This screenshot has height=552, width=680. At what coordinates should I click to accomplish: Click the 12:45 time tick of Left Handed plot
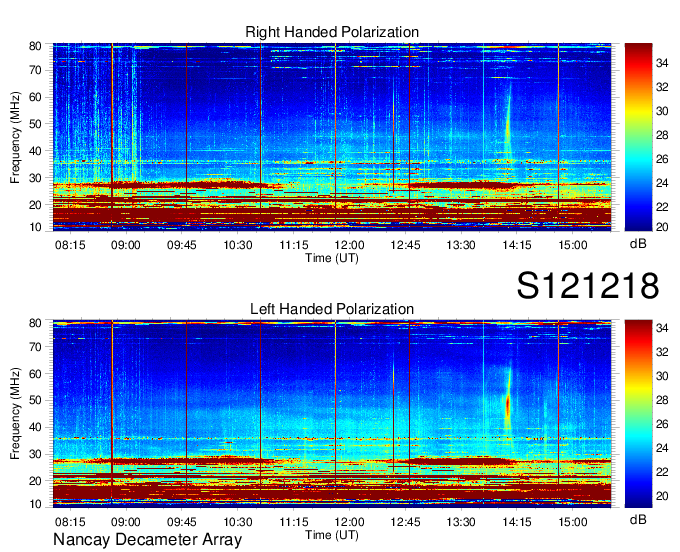coord(405,522)
